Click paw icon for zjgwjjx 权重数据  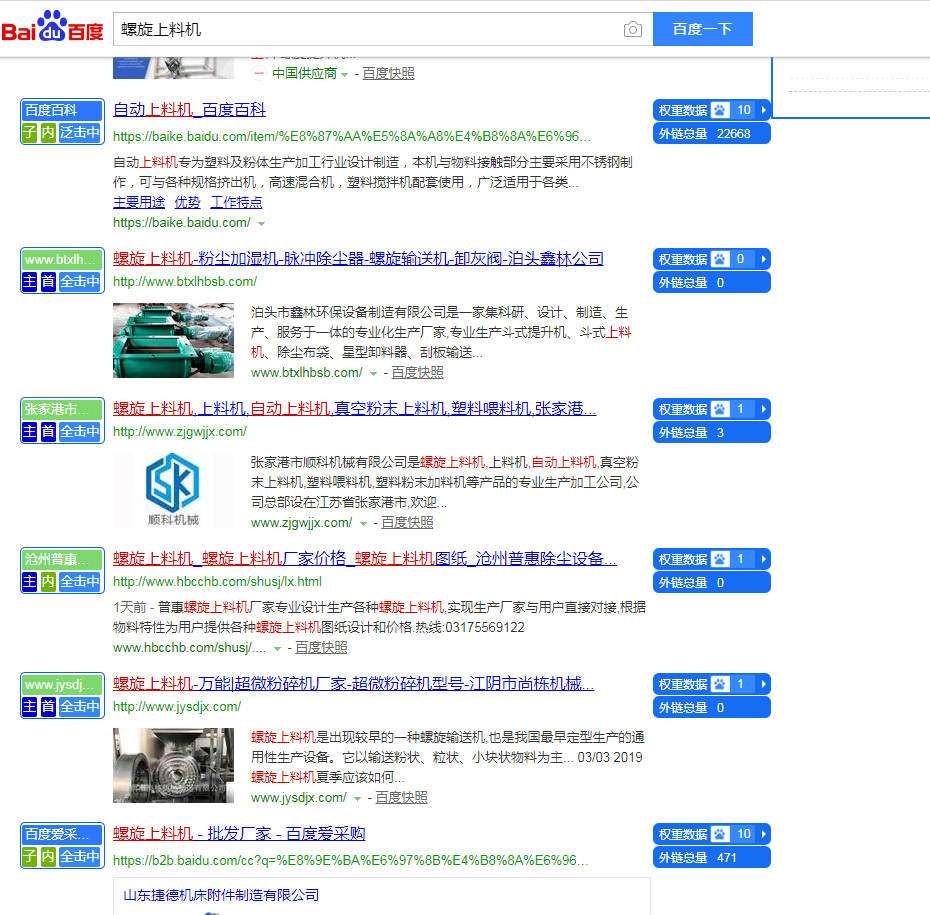tap(720, 409)
